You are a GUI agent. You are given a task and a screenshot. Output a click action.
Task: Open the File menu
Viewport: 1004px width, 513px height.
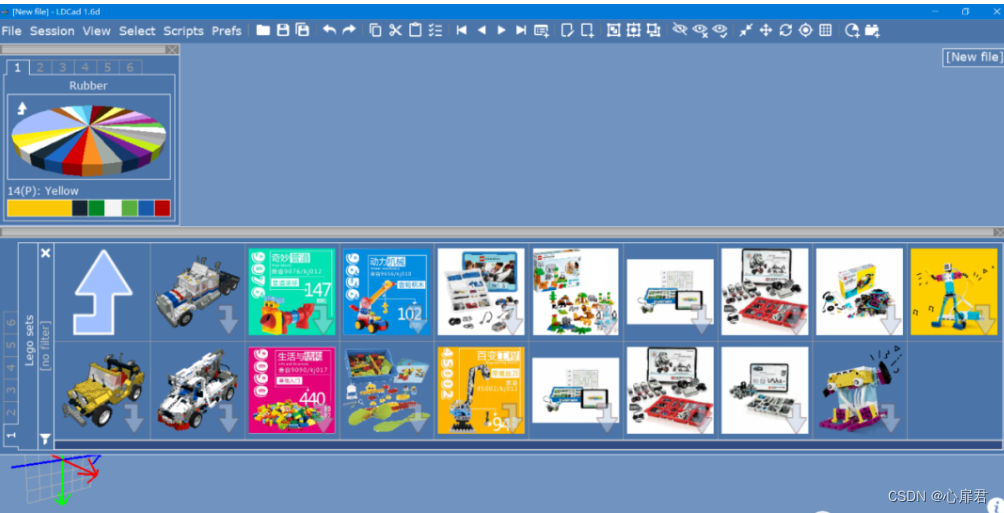coord(12,31)
